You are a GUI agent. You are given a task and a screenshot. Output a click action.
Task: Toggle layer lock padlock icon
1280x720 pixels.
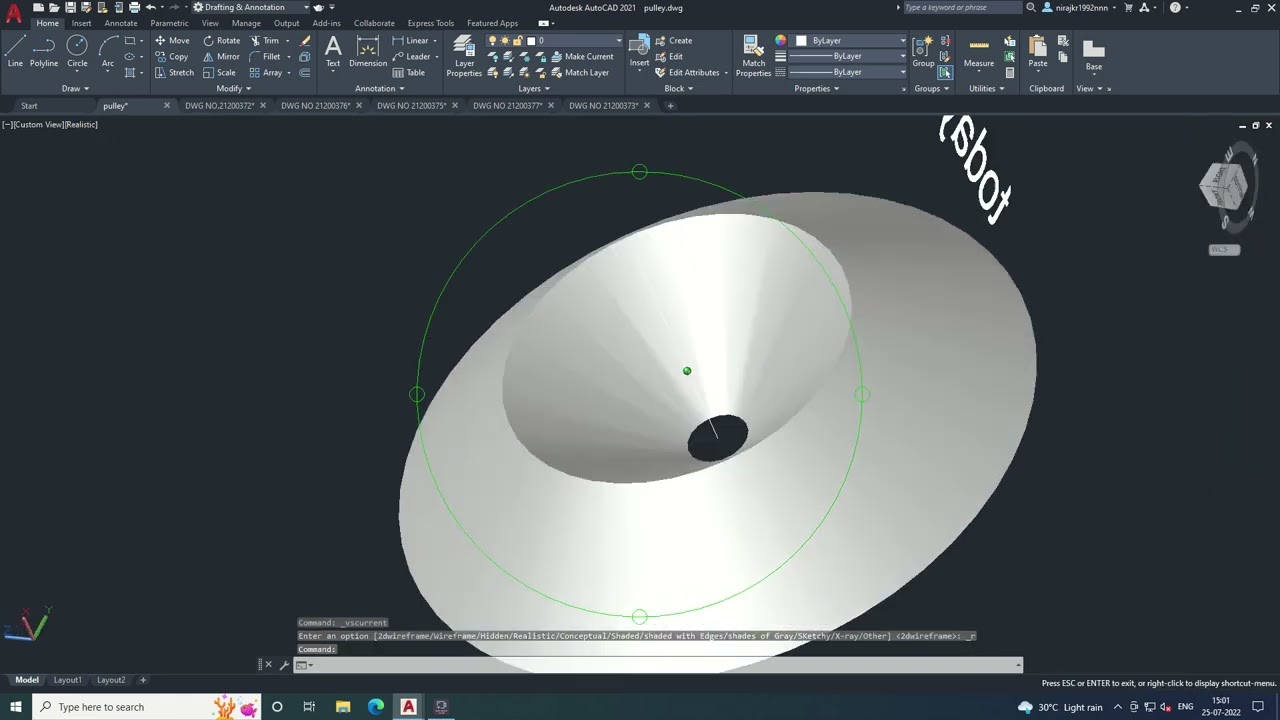click(x=516, y=41)
